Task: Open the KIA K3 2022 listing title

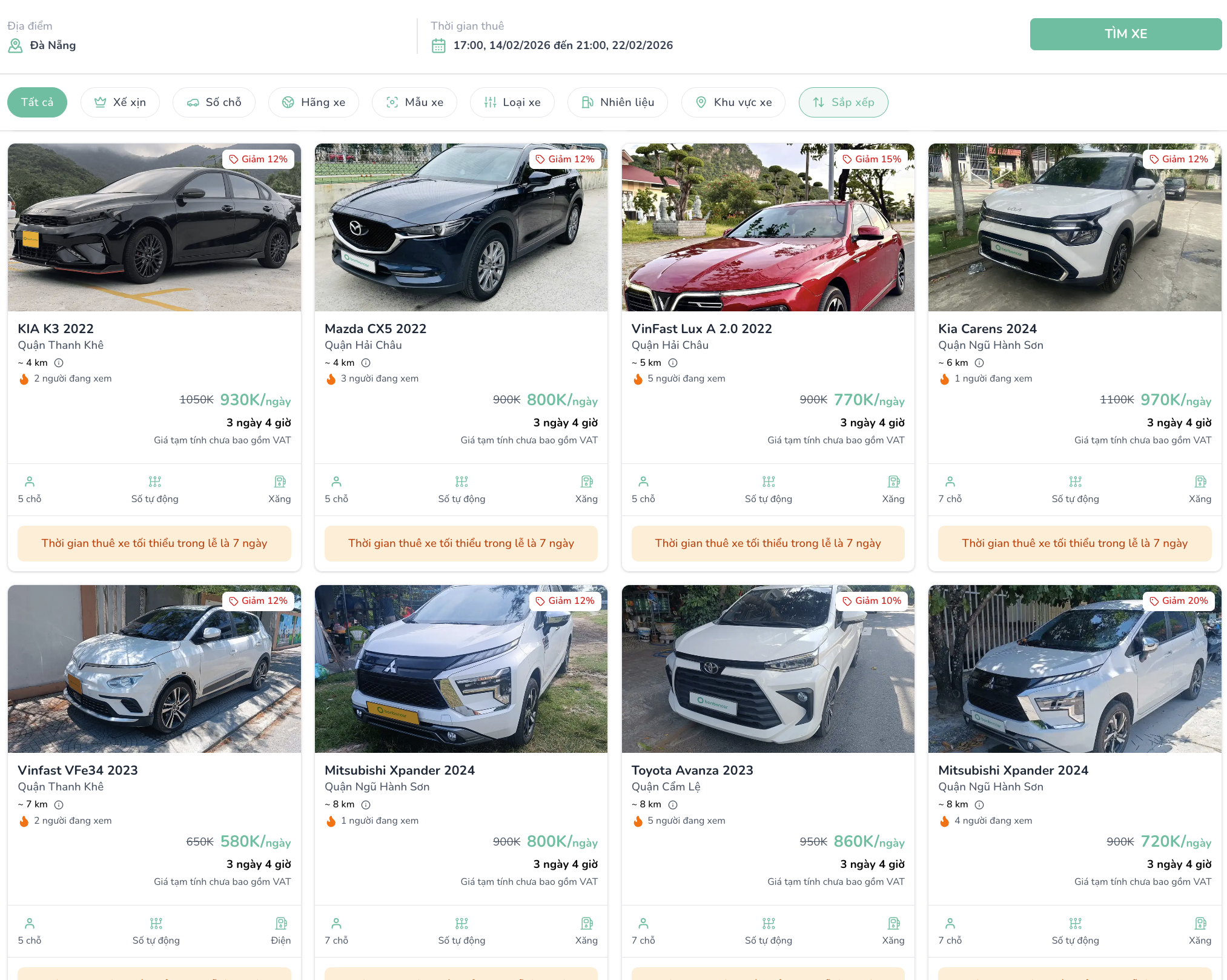Action: (x=56, y=328)
